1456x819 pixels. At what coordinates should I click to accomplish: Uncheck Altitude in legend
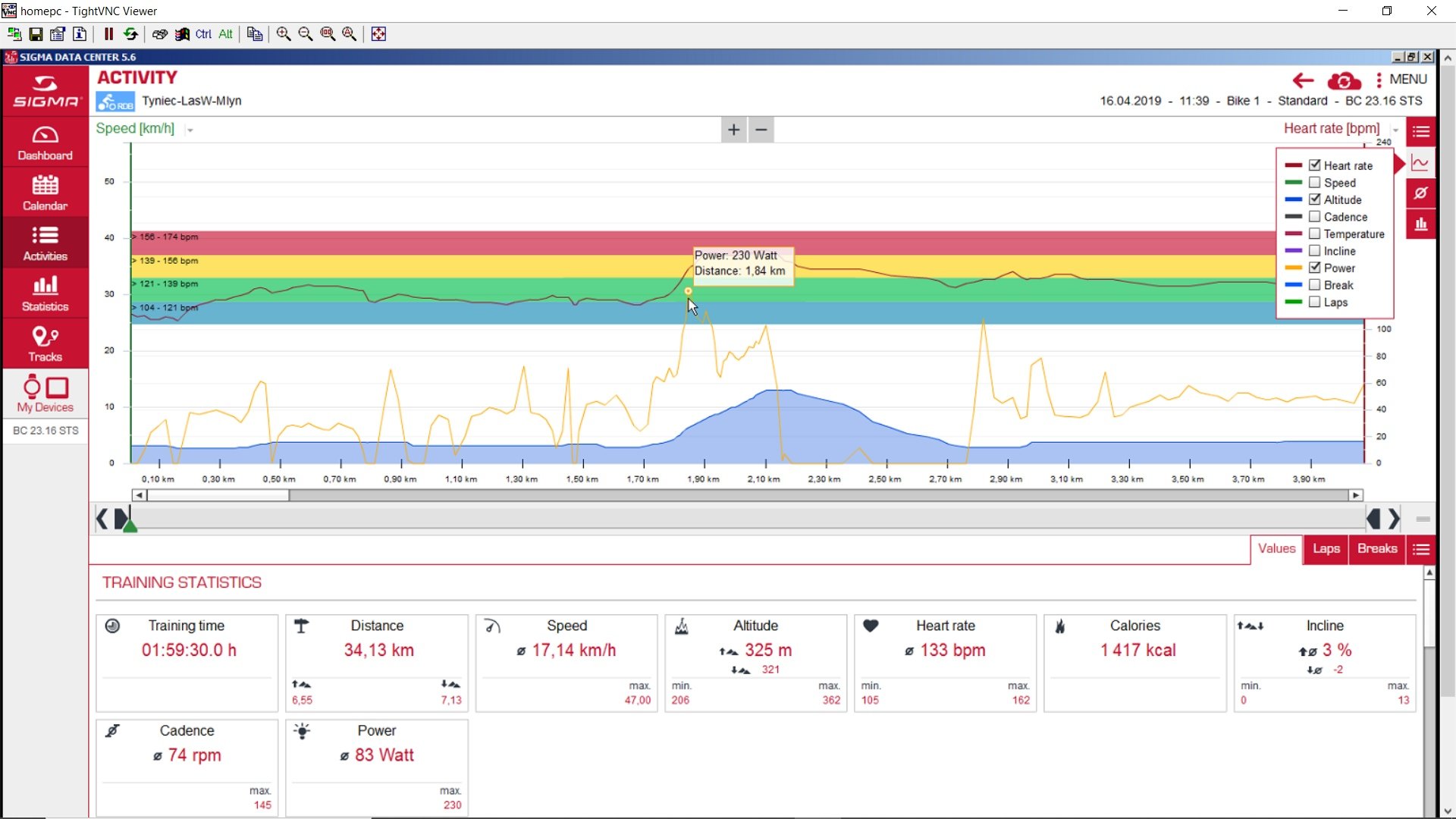point(1315,199)
